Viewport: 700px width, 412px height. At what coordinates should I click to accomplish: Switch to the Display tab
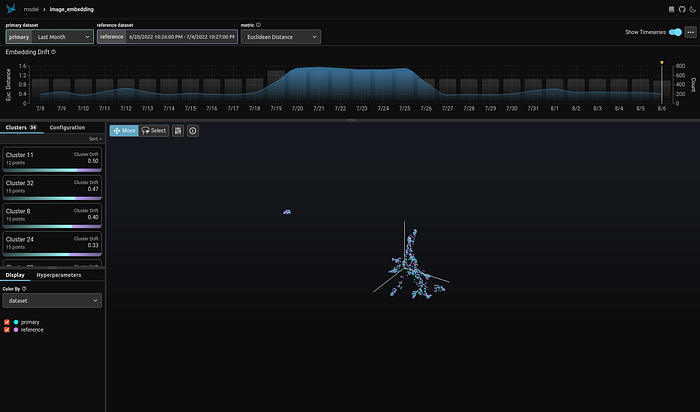15,275
